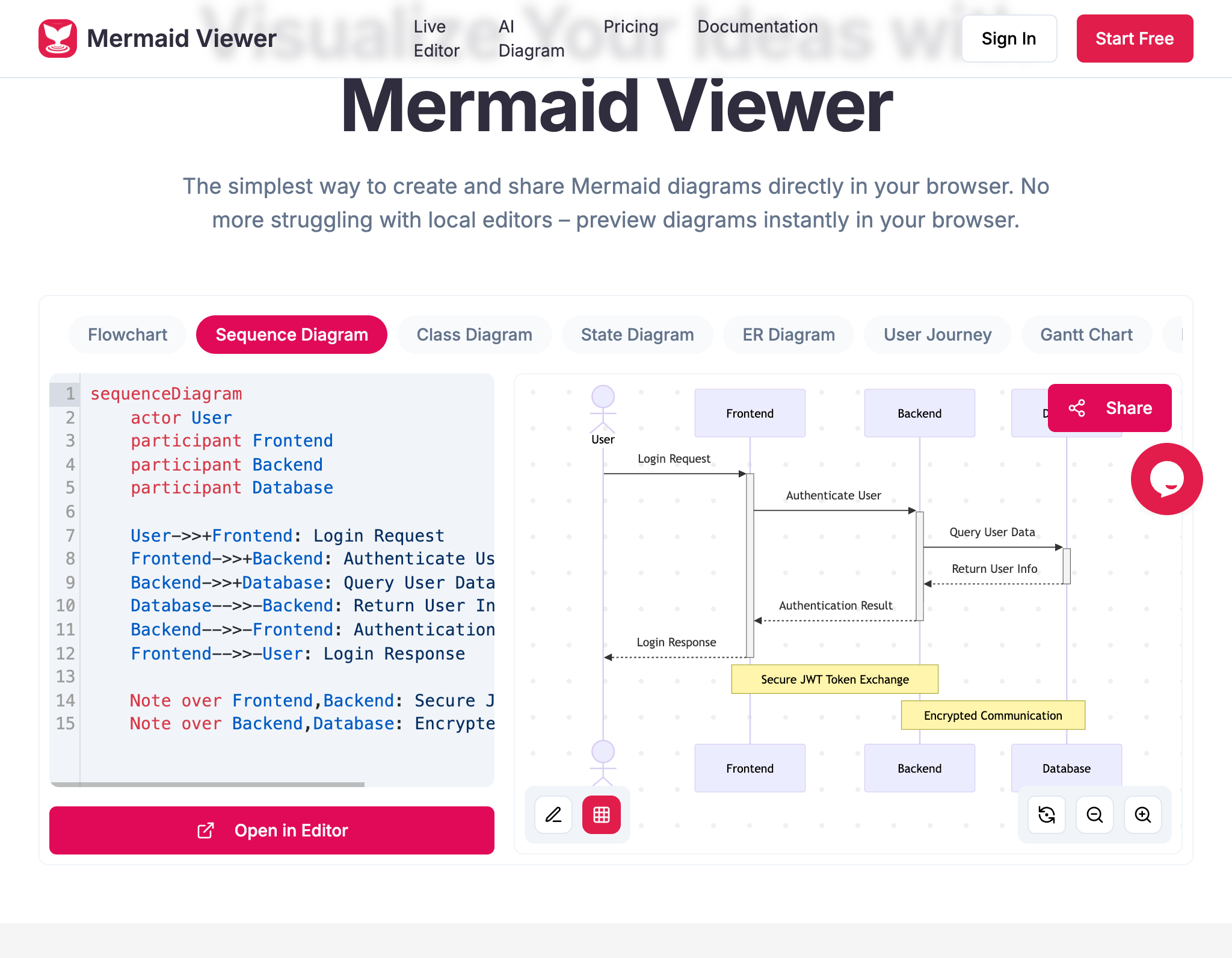Viewport: 1232px width, 958px height.
Task: Switch diagram type to Flowchart
Action: [x=126, y=335]
